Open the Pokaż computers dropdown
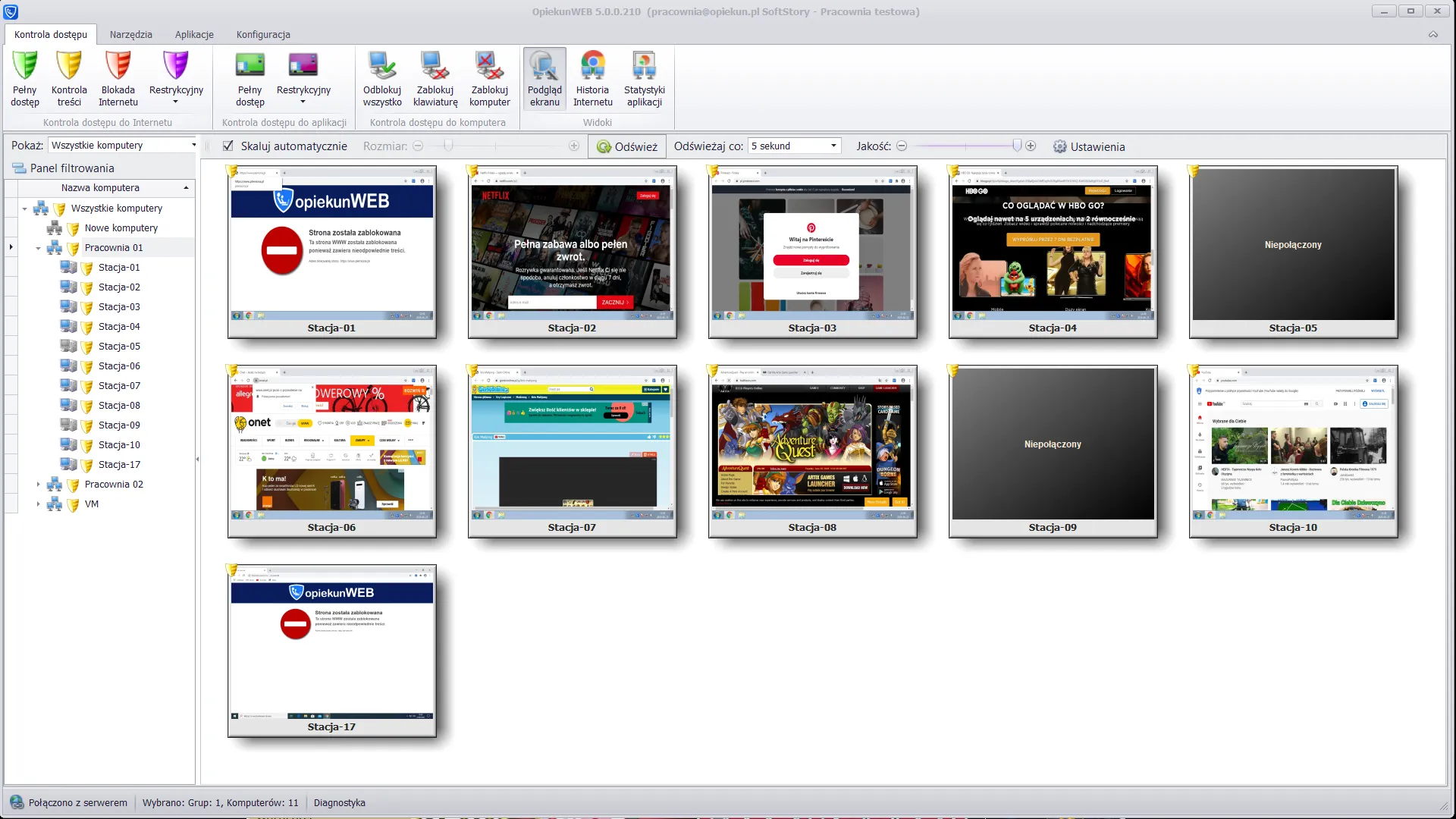This screenshot has height=819, width=1456. (123, 145)
